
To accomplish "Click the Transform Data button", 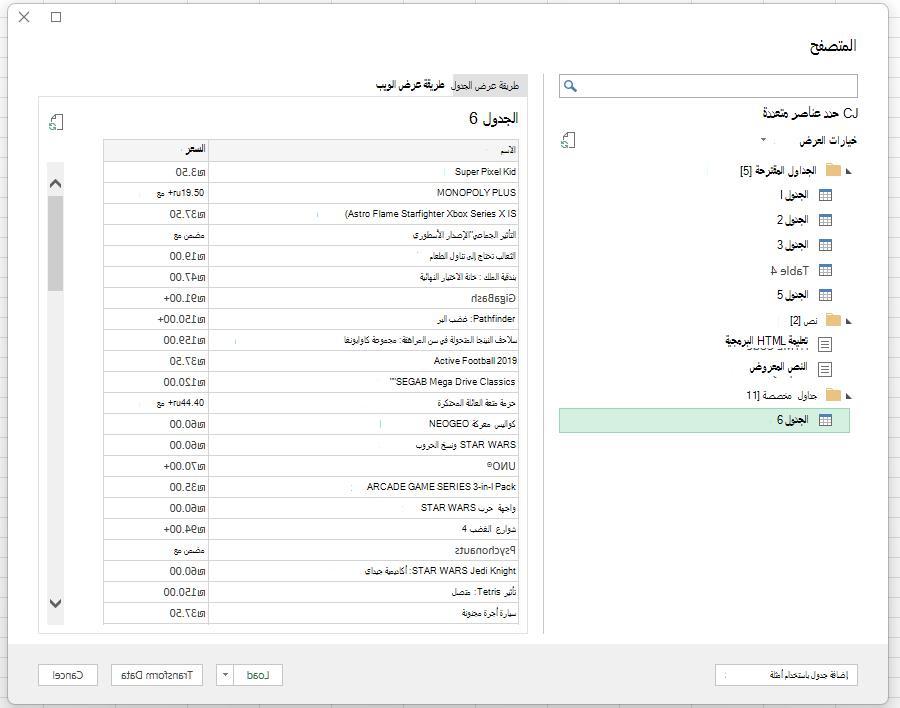I will coord(157,675).
